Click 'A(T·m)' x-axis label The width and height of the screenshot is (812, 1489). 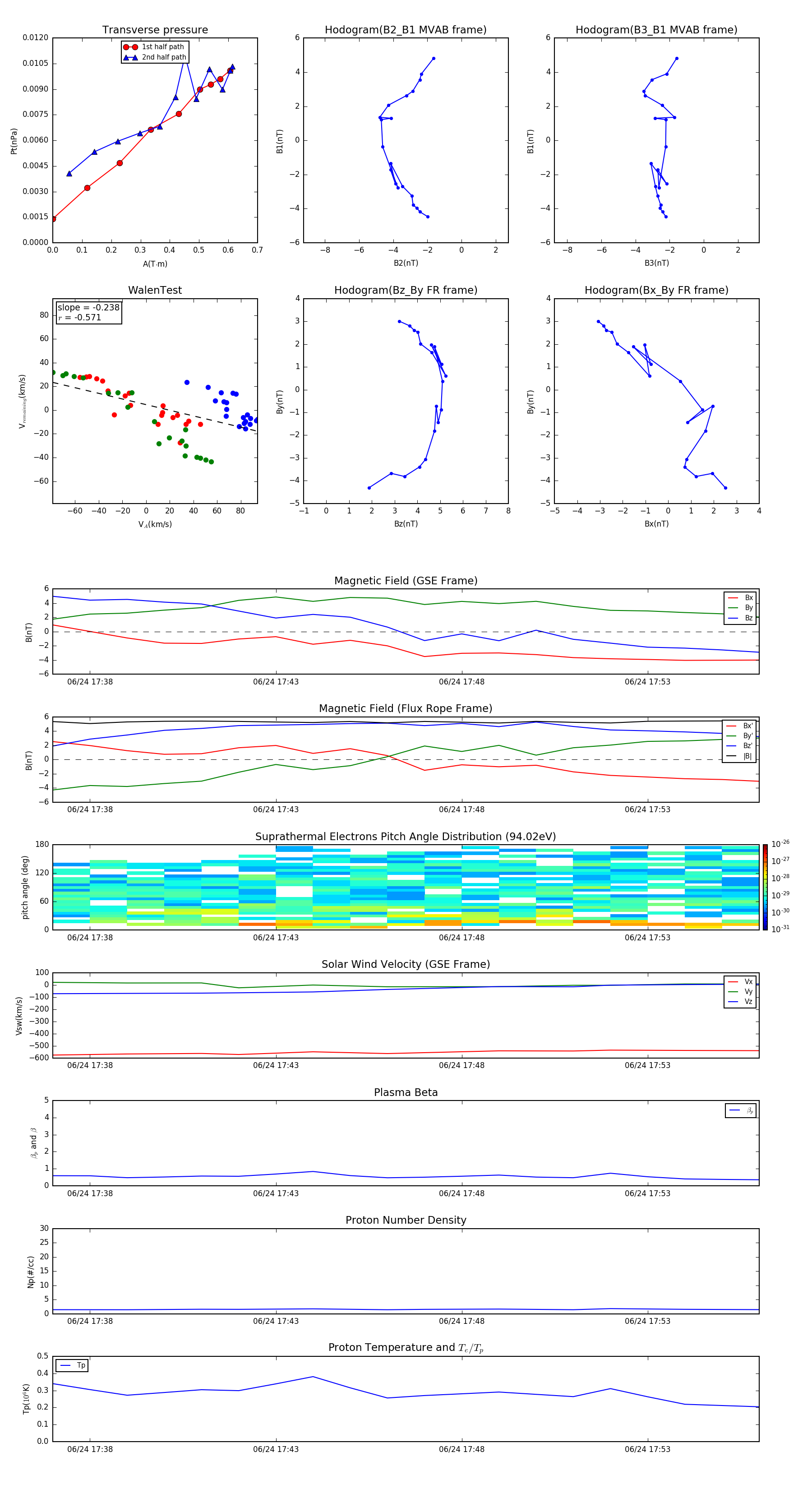pyautogui.click(x=155, y=264)
